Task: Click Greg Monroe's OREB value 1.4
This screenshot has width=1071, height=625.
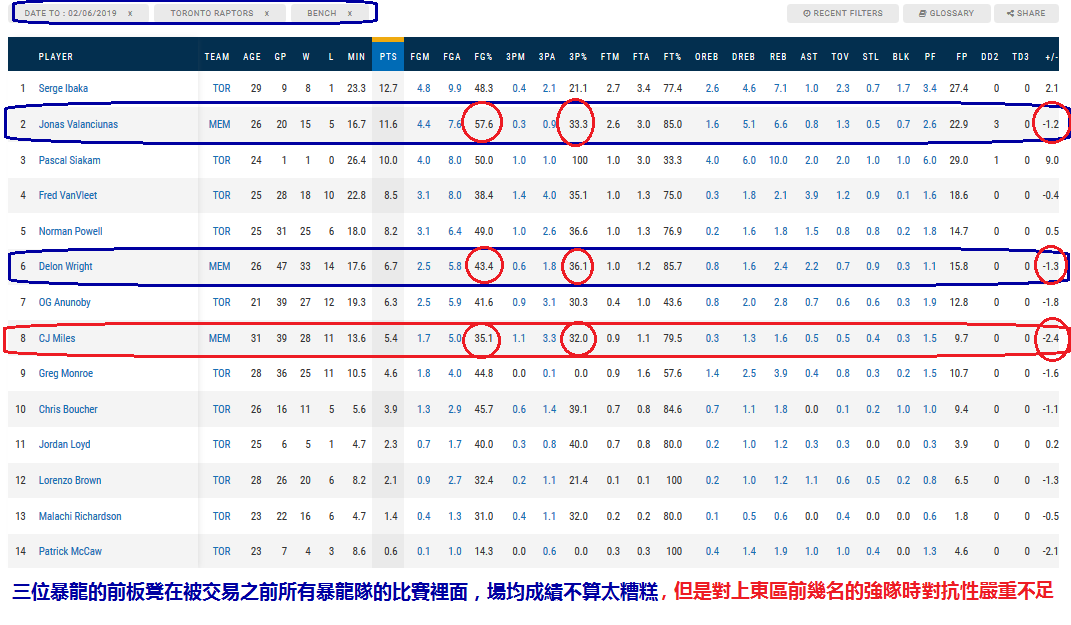Action: pos(712,374)
